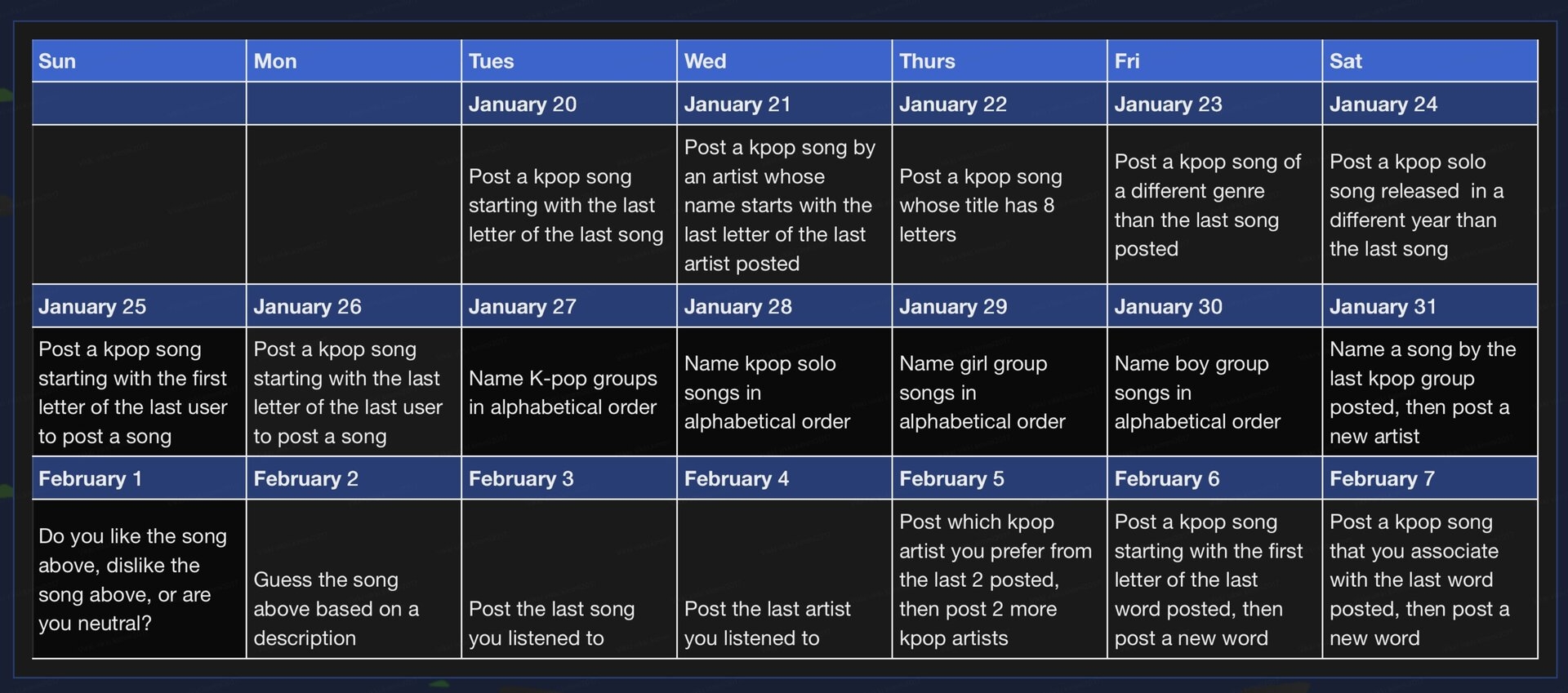Select the January 24 solo song cell

1429,204
